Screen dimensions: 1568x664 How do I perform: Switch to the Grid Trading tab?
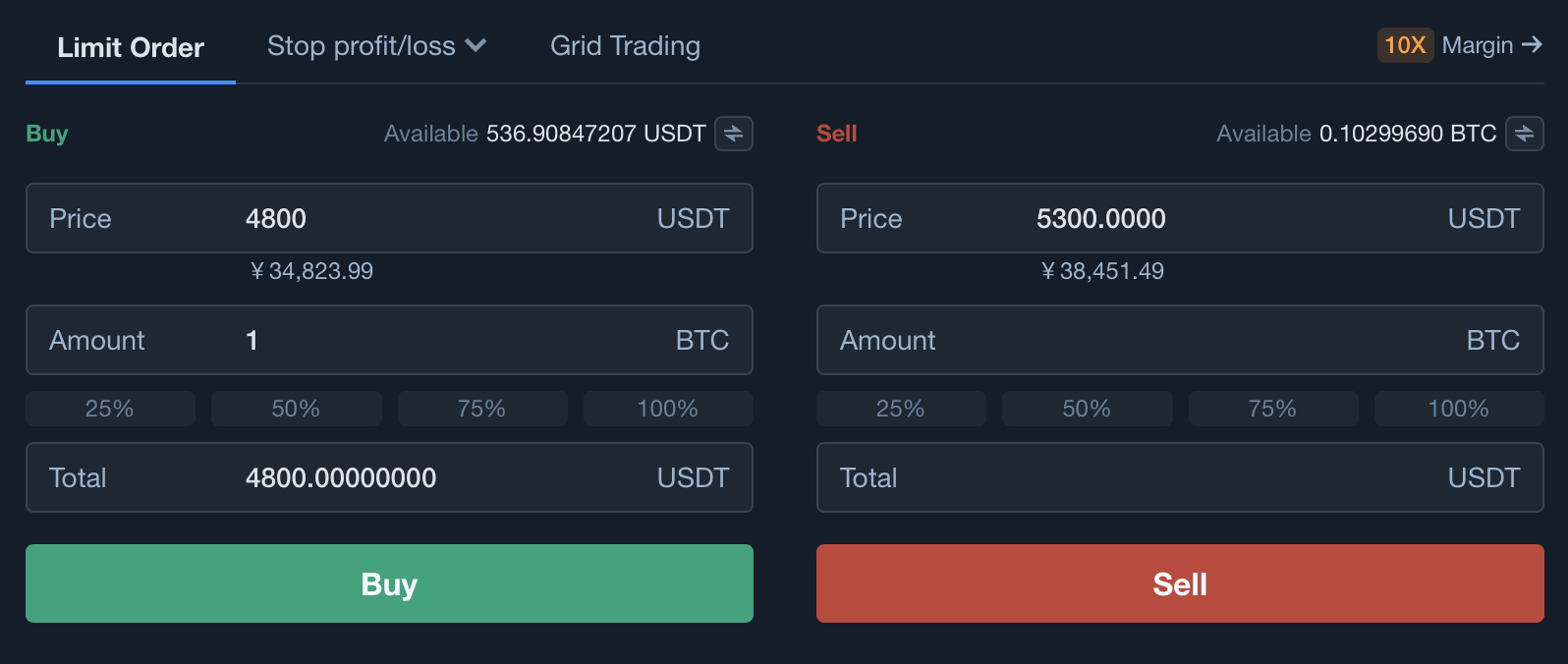point(625,46)
